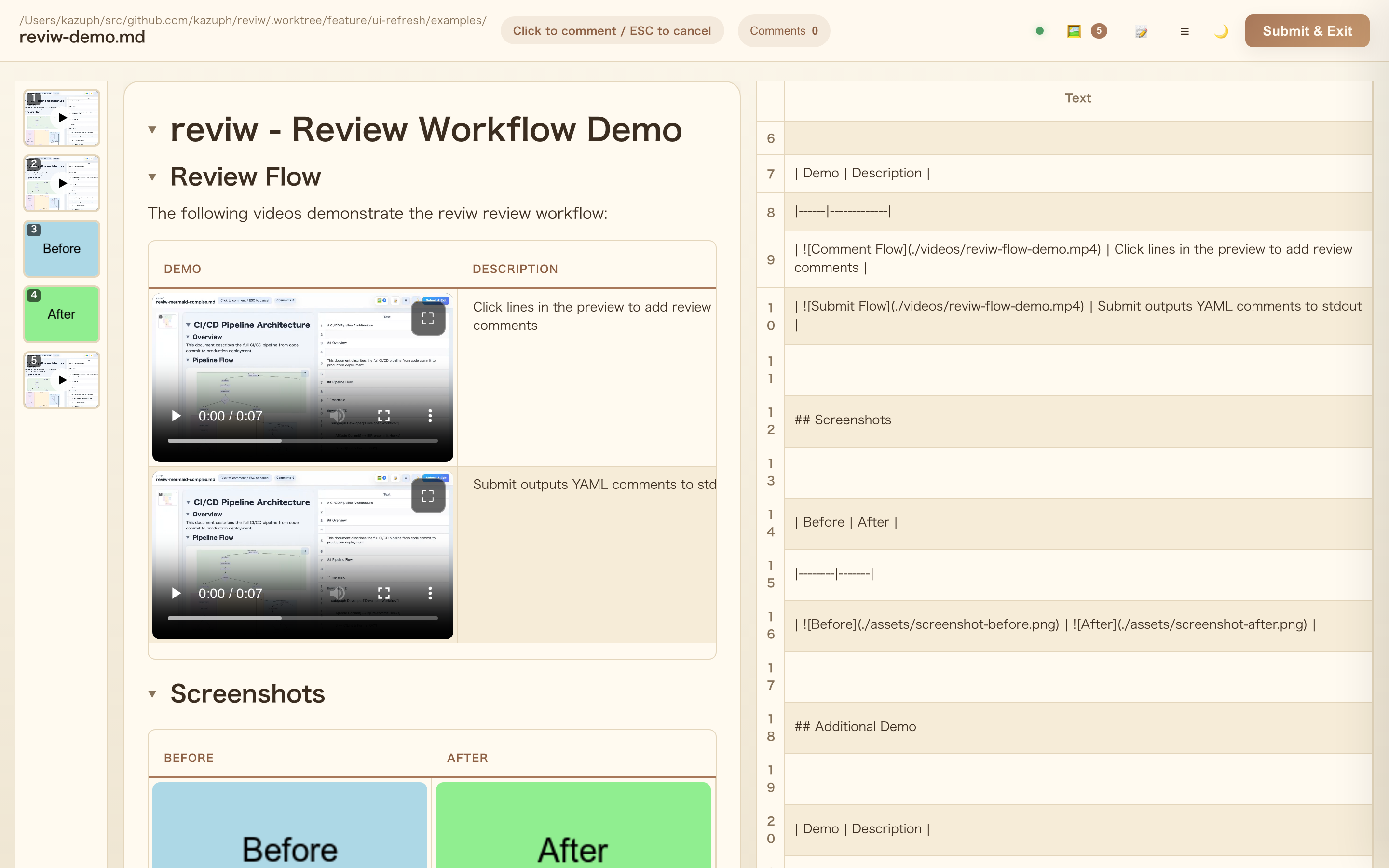The width and height of the screenshot is (1389, 868).
Task: Open more options on the second video
Action: click(x=430, y=593)
